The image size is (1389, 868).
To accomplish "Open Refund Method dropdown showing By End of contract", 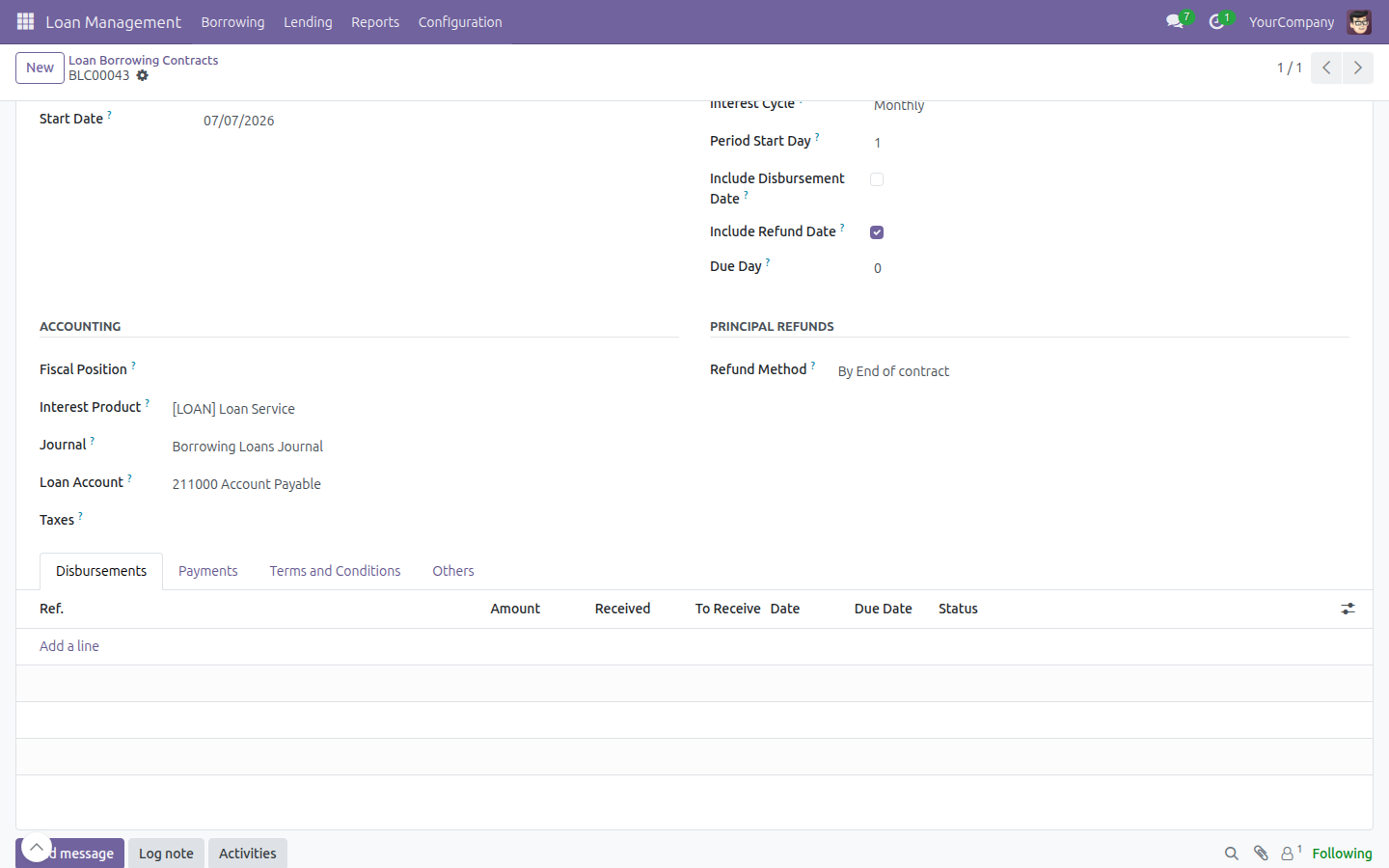I will tap(1093, 371).
